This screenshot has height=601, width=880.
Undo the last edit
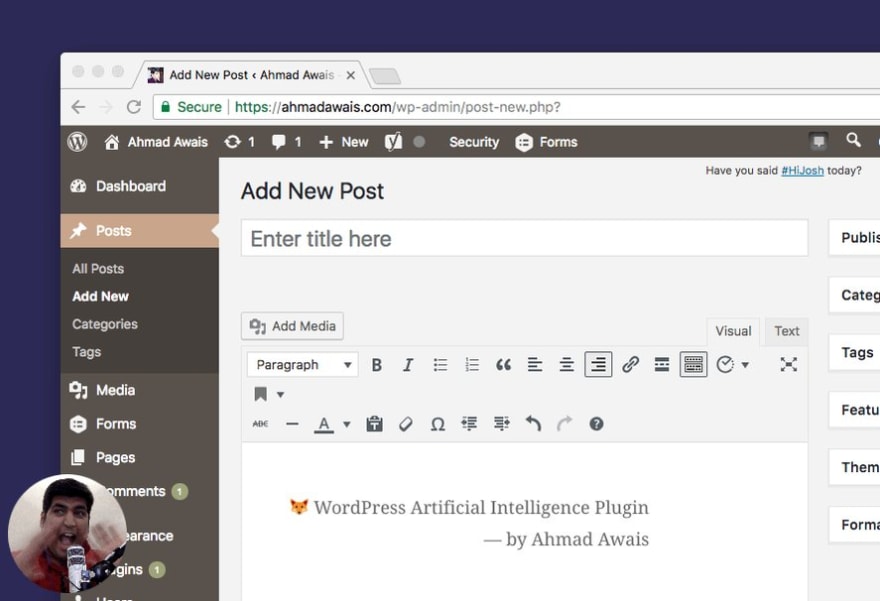533,424
